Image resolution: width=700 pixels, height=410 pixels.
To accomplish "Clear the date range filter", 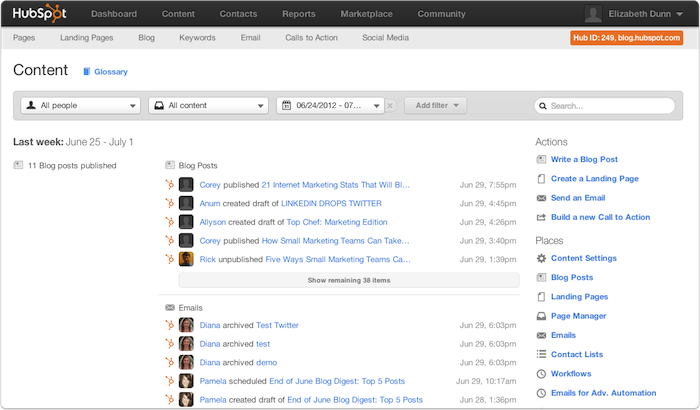I will [x=390, y=105].
